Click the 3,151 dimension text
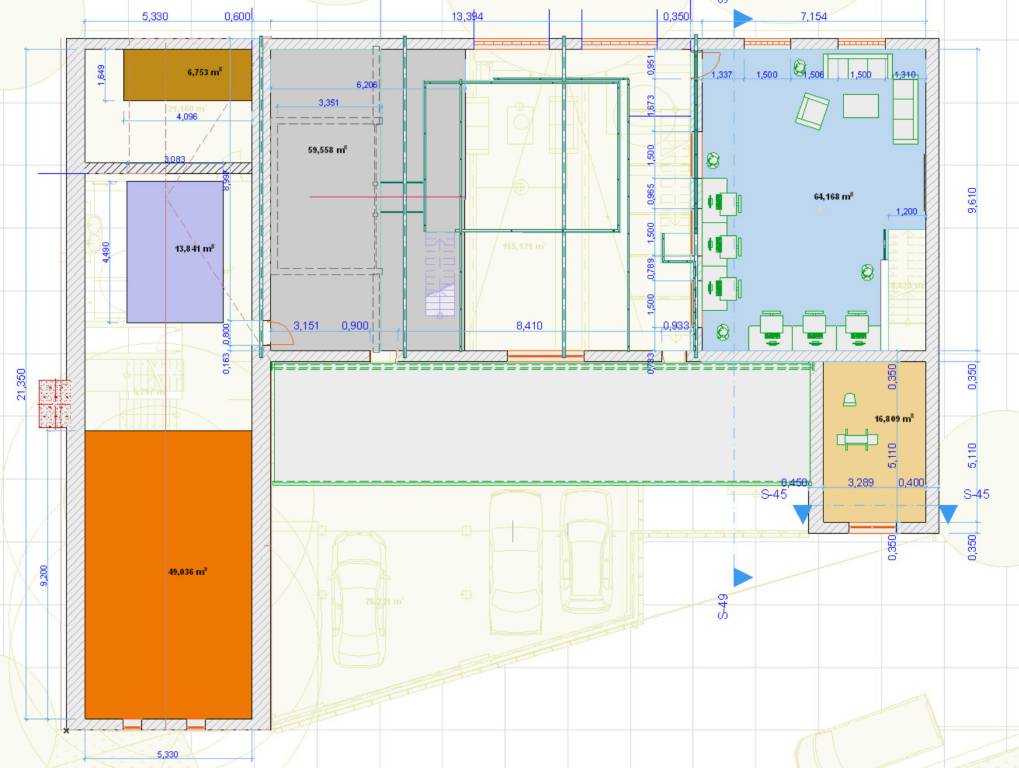 click(x=306, y=326)
